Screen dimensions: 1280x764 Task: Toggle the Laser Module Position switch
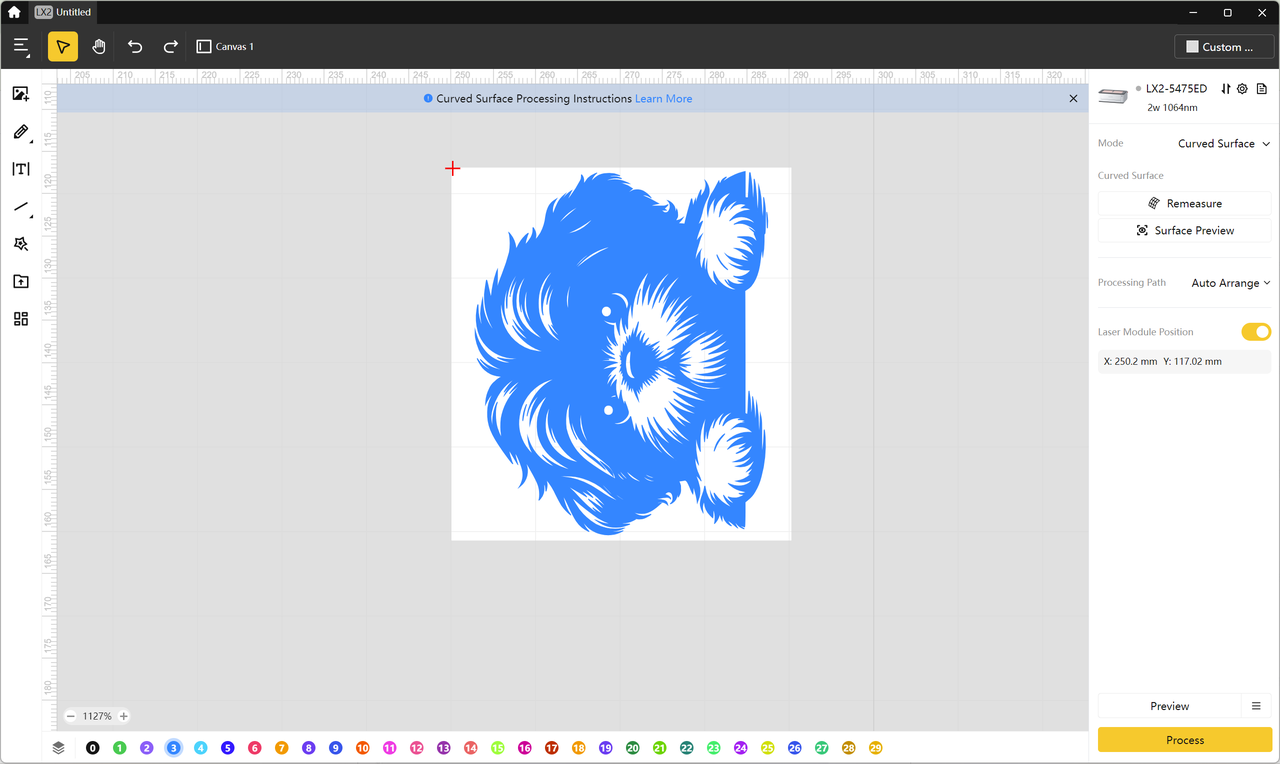1255,332
